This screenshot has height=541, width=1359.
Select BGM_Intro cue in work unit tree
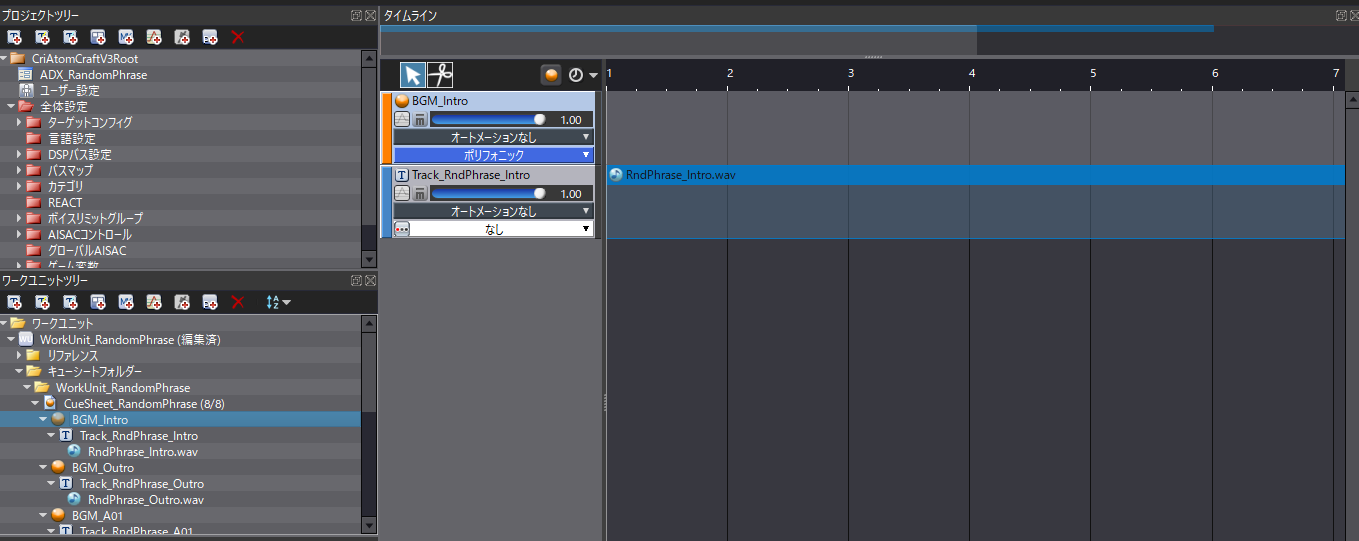(100, 419)
